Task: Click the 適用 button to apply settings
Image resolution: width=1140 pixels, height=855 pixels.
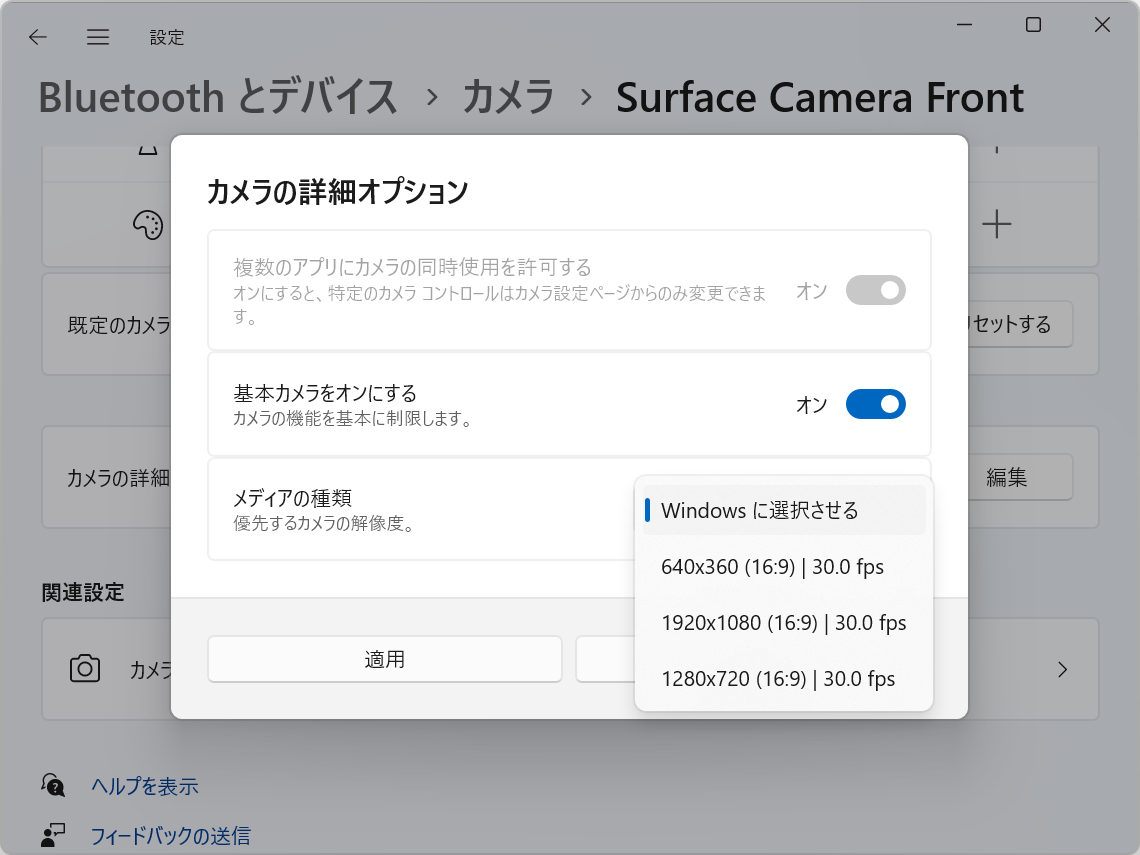Action: point(384,658)
